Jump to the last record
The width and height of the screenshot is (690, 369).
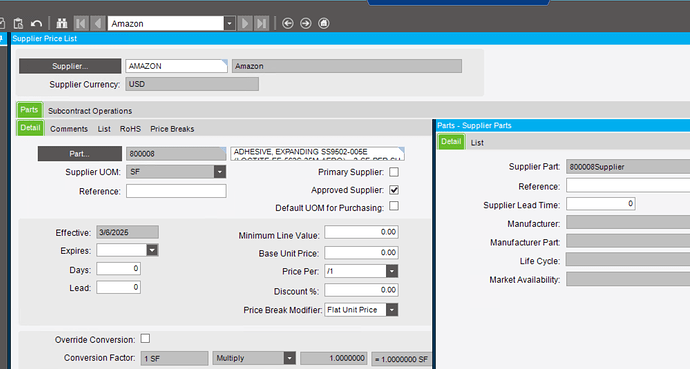coord(261,23)
